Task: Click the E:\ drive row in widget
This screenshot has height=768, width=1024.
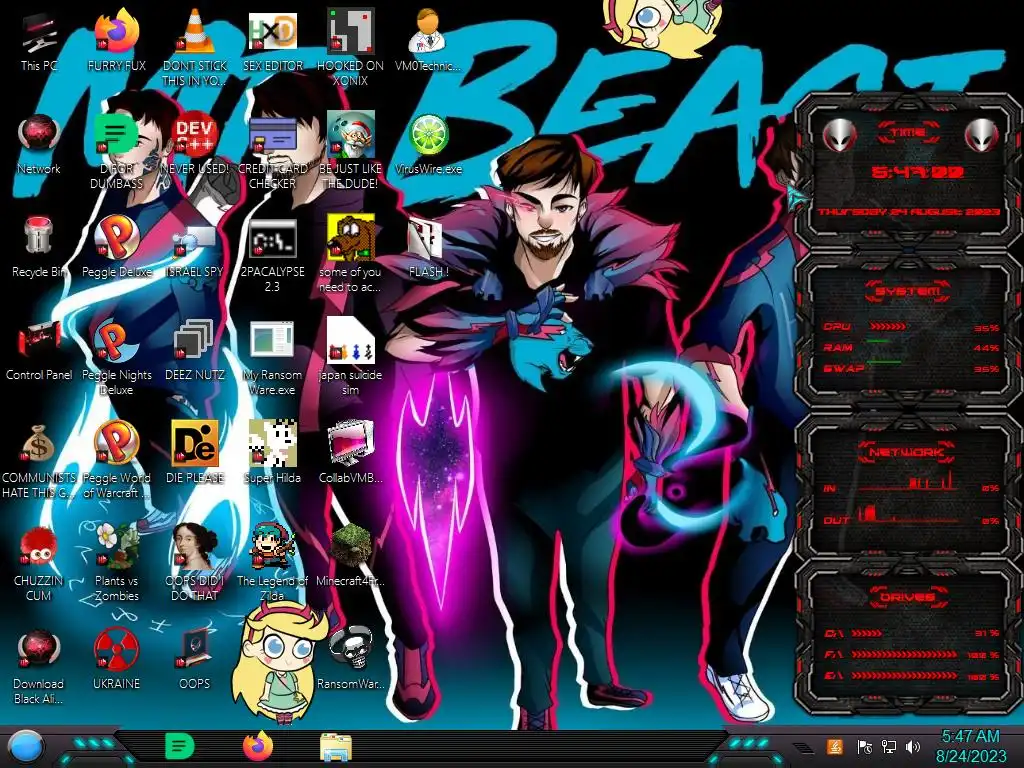Action: 912,676
